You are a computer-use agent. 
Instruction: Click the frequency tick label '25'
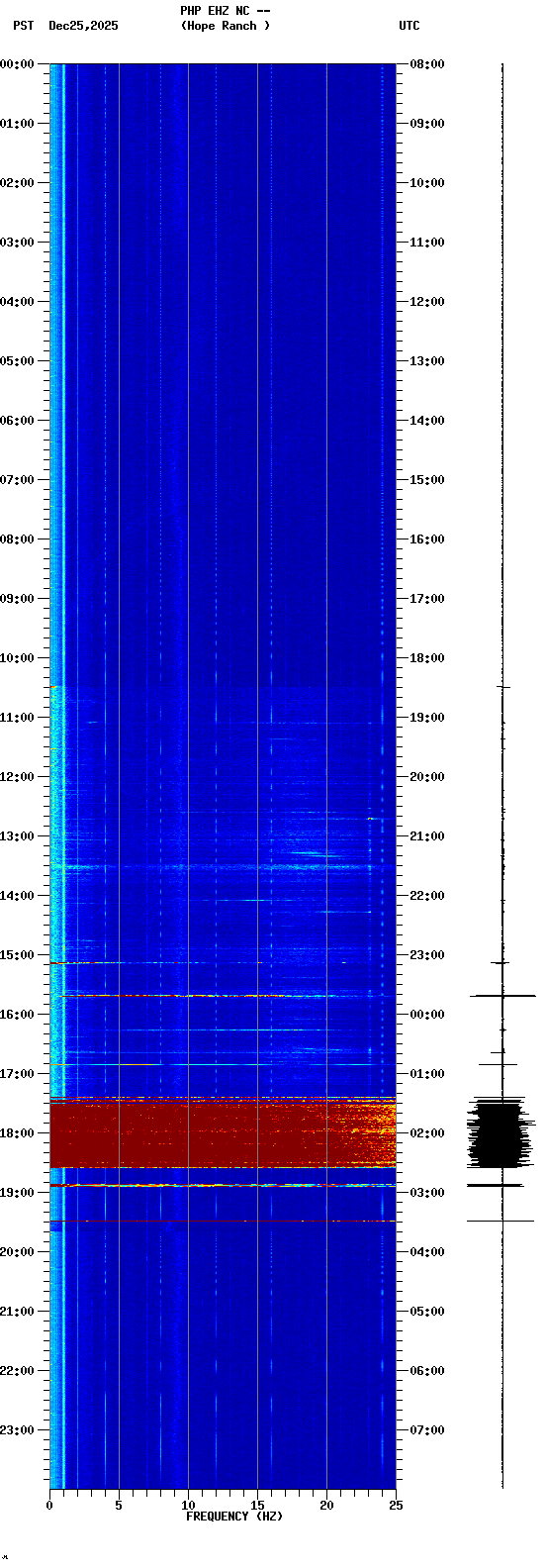coord(396,1506)
